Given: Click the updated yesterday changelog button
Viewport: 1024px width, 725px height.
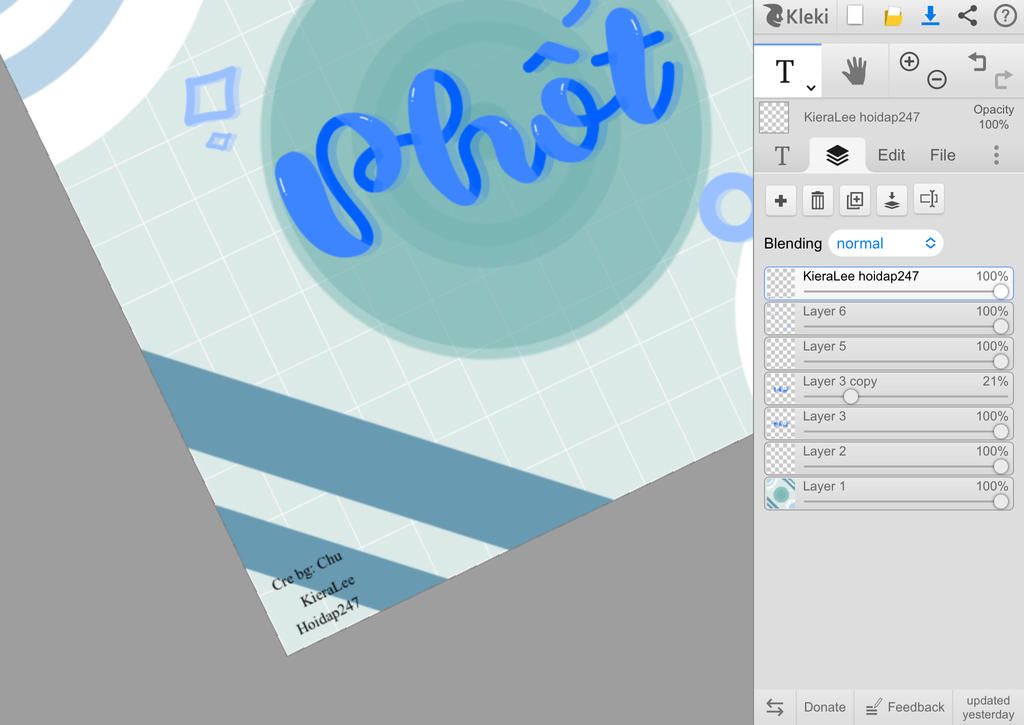Looking at the screenshot, I should click(988, 707).
